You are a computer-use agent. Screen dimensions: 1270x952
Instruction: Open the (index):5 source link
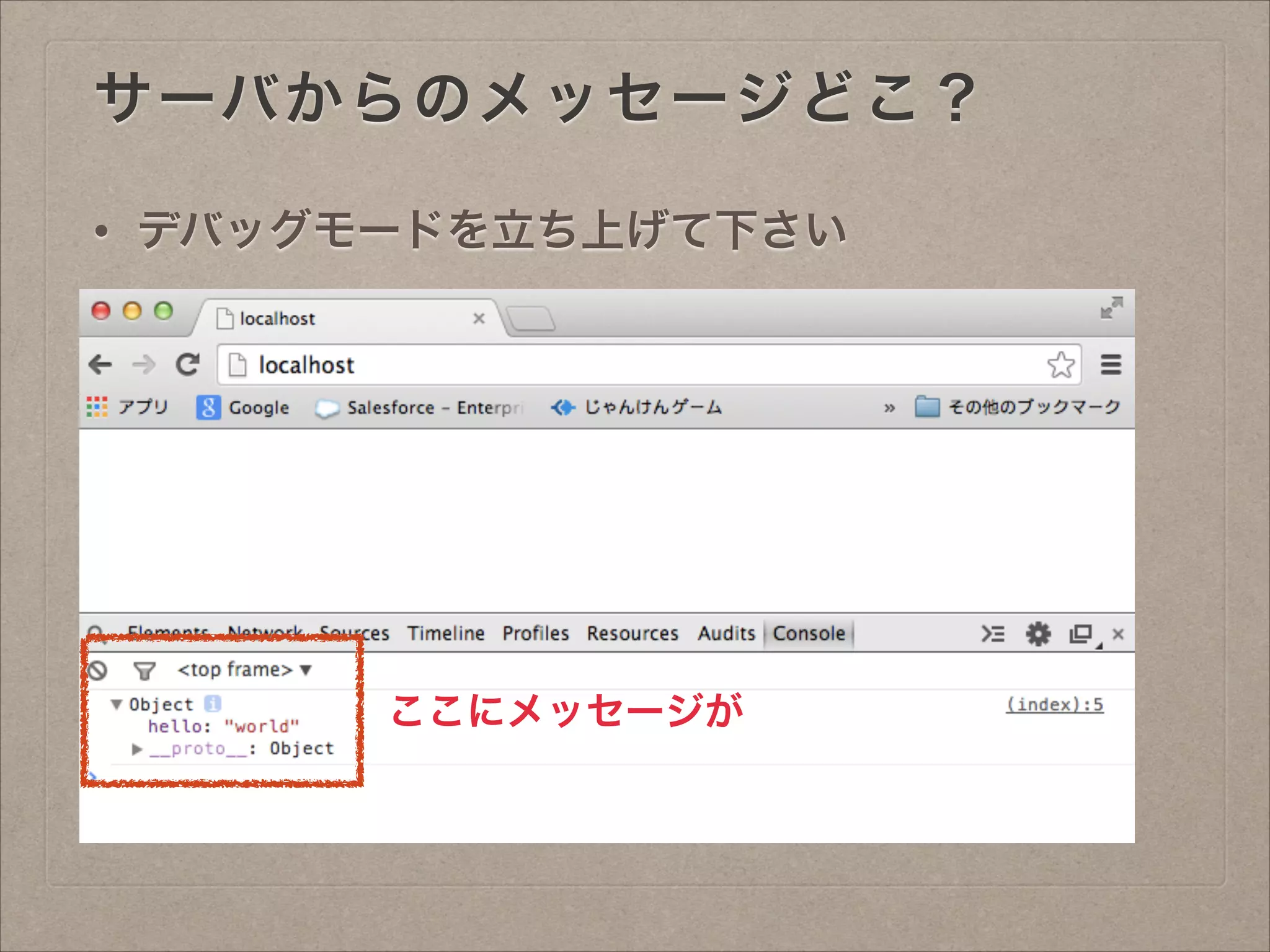(x=1054, y=705)
